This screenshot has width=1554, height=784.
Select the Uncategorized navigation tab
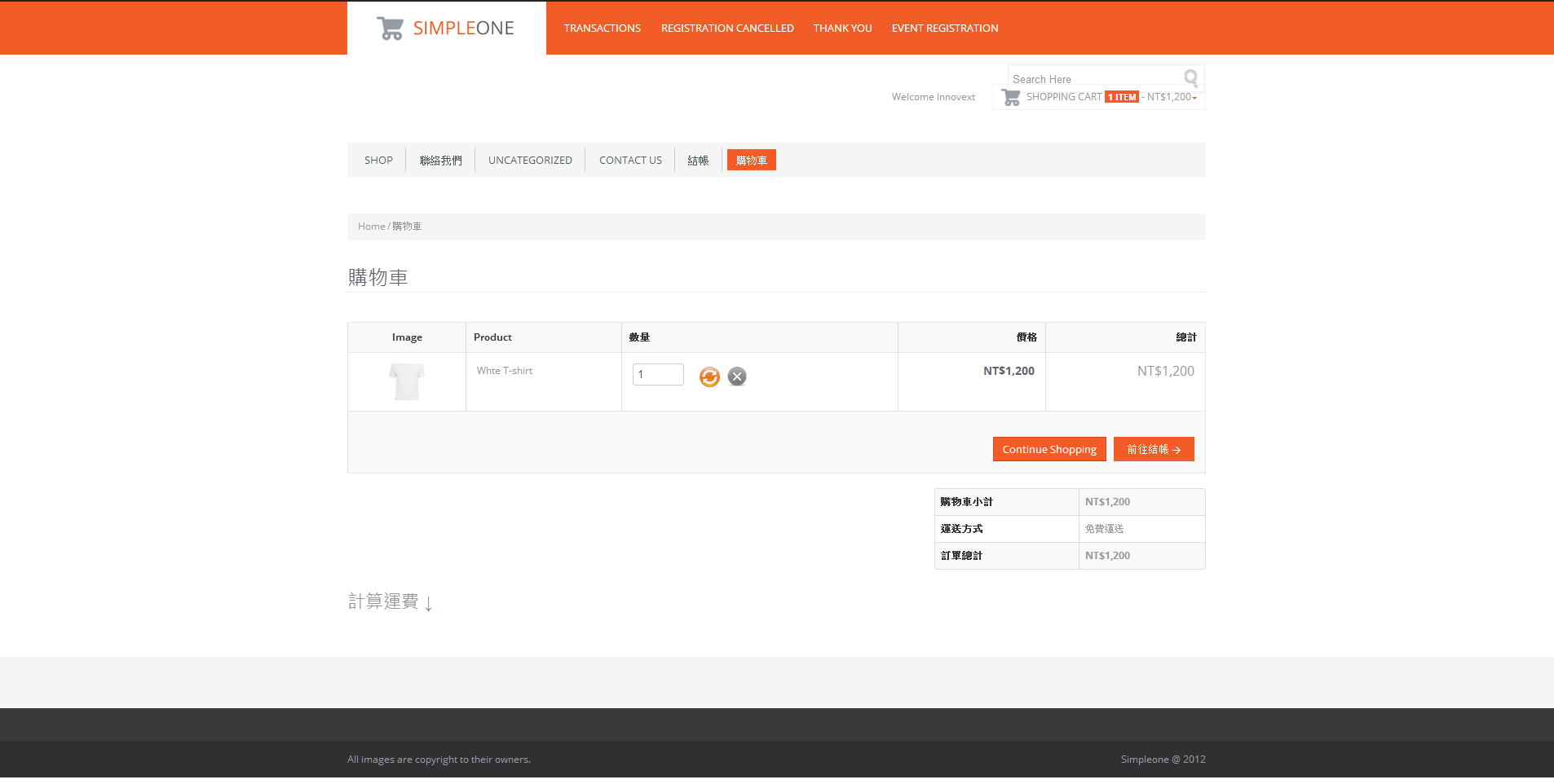click(530, 161)
